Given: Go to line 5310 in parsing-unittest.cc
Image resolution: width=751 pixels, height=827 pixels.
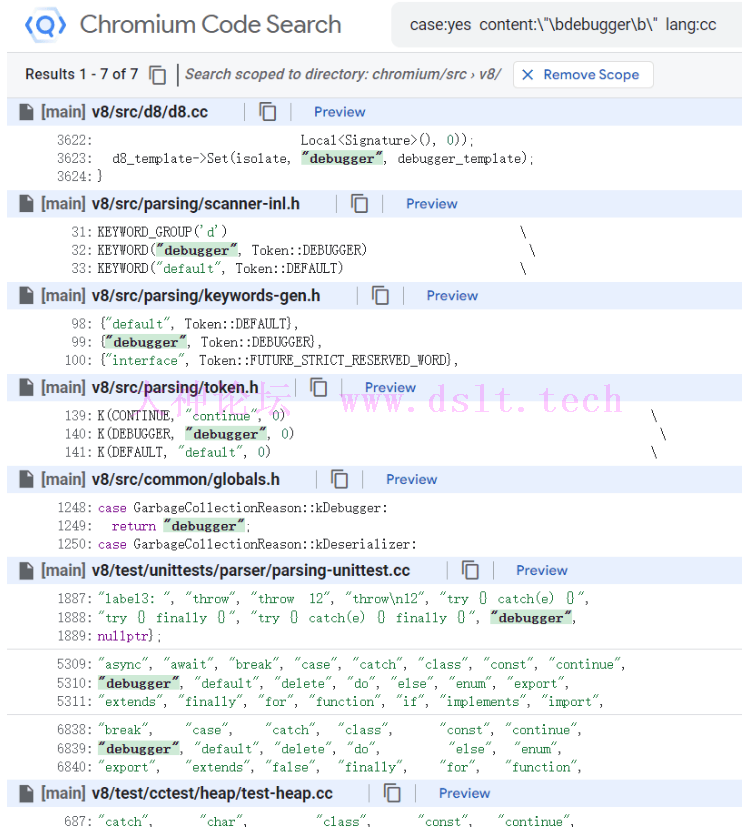Looking at the screenshot, I should click(74, 683).
